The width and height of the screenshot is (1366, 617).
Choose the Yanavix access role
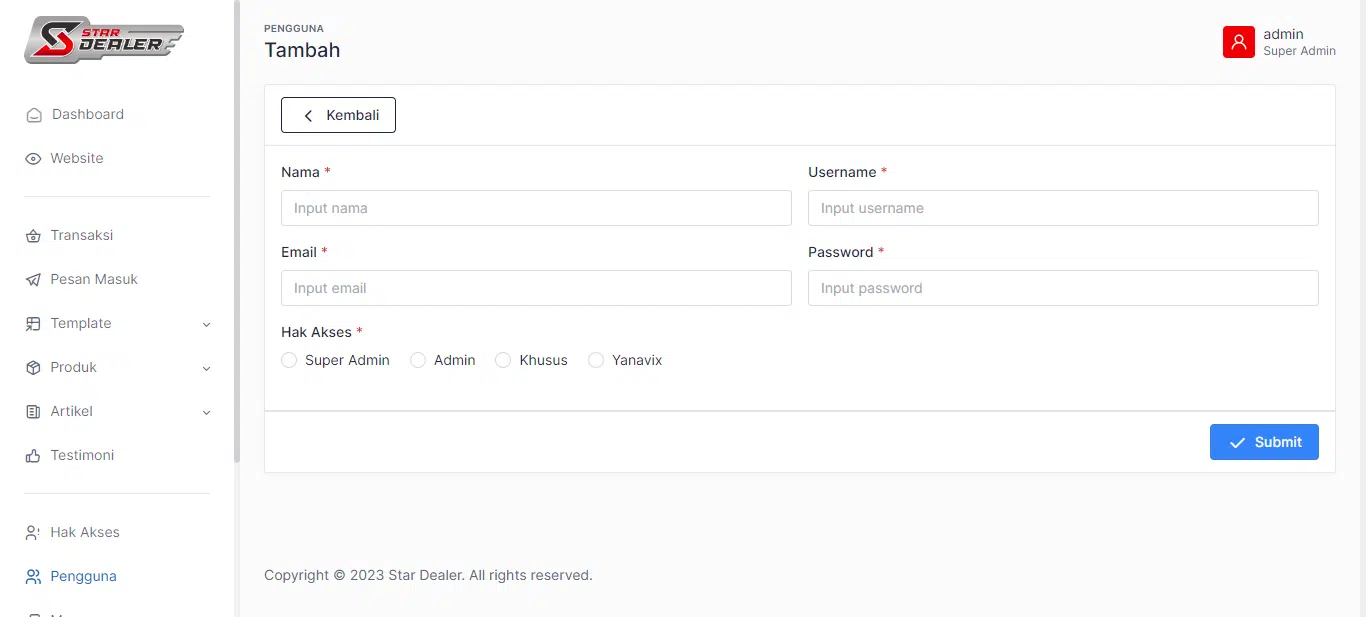pos(596,360)
